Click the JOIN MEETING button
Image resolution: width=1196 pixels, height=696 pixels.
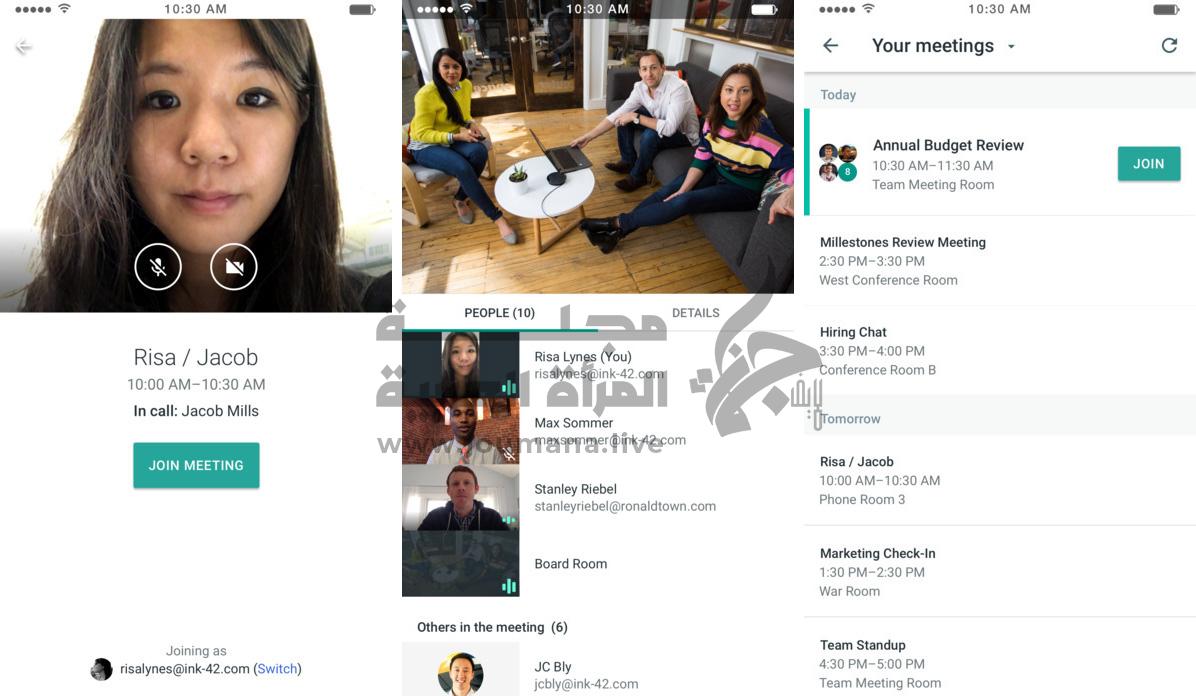(x=196, y=465)
